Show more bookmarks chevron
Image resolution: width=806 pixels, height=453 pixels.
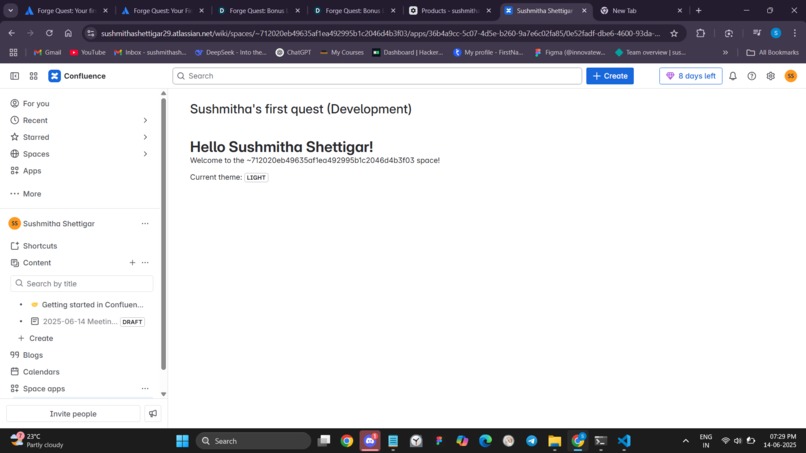click(x=725, y=52)
